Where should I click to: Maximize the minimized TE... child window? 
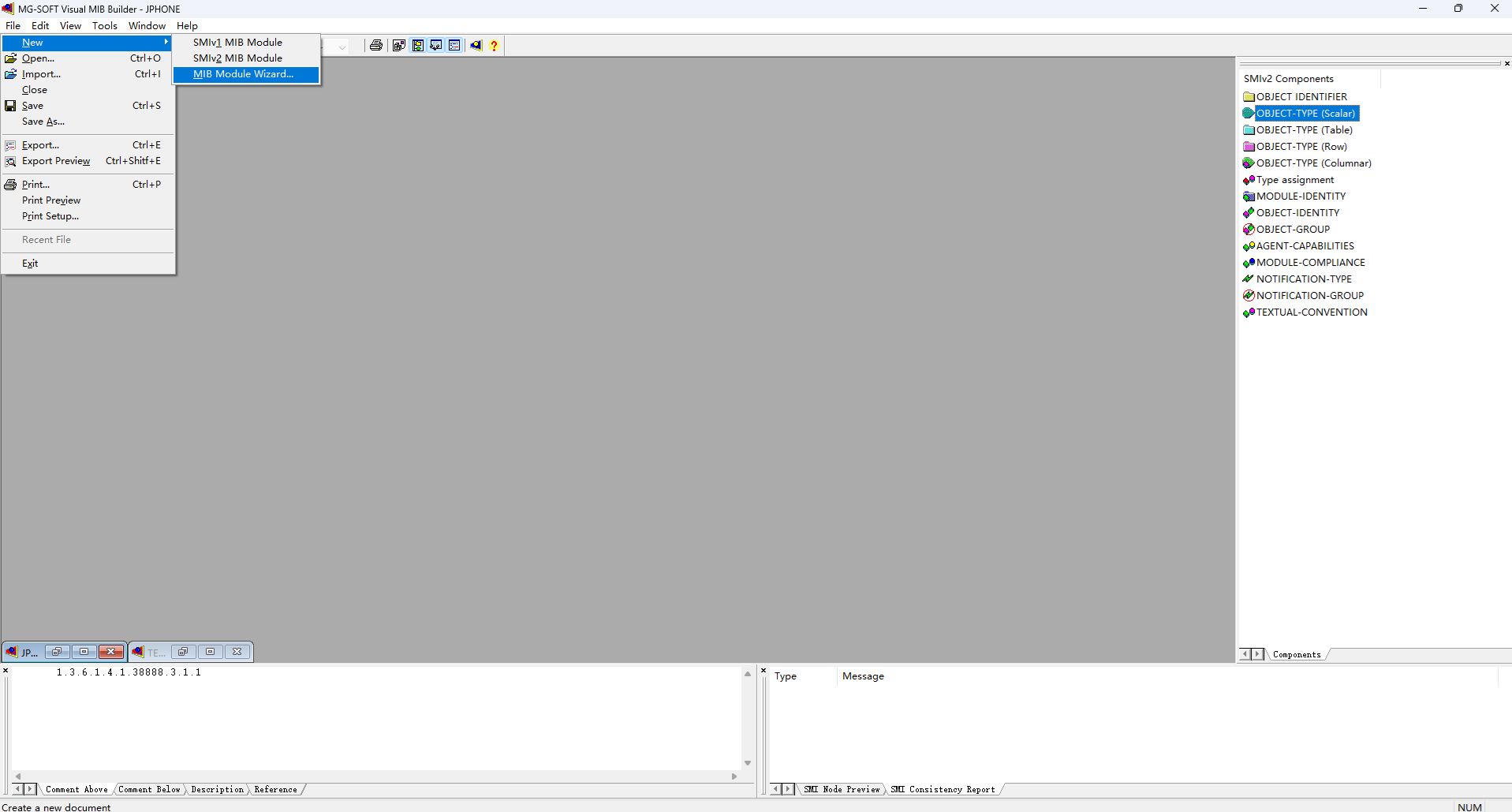(210, 652)
